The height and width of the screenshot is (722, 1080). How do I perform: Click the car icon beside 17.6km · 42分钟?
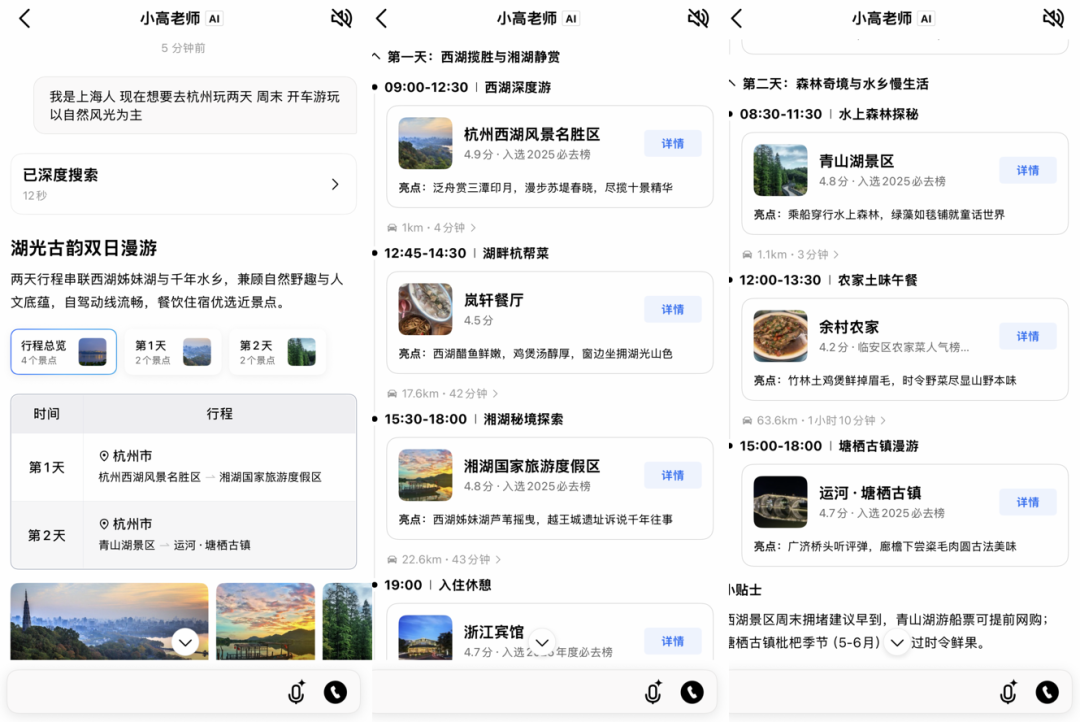[x=392, y=393]
